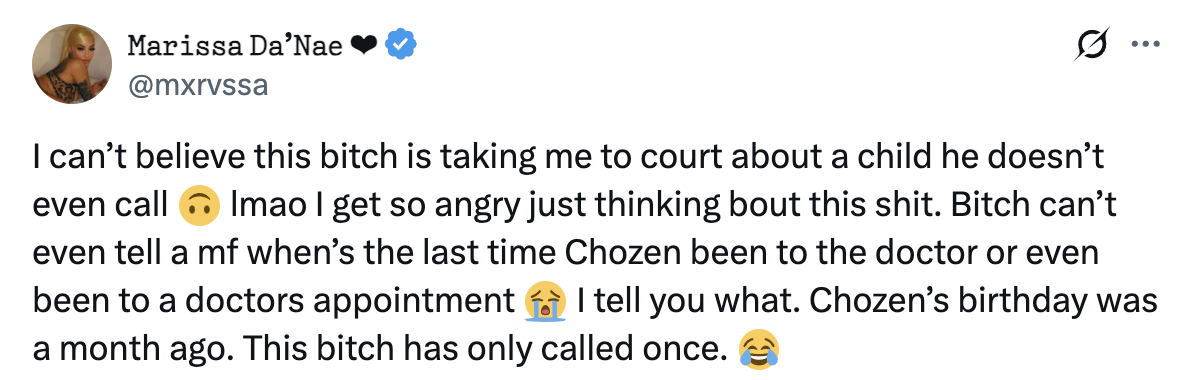Click the upside-down face emoji
Screen dimensions: 1190x380
pos(199,206)
